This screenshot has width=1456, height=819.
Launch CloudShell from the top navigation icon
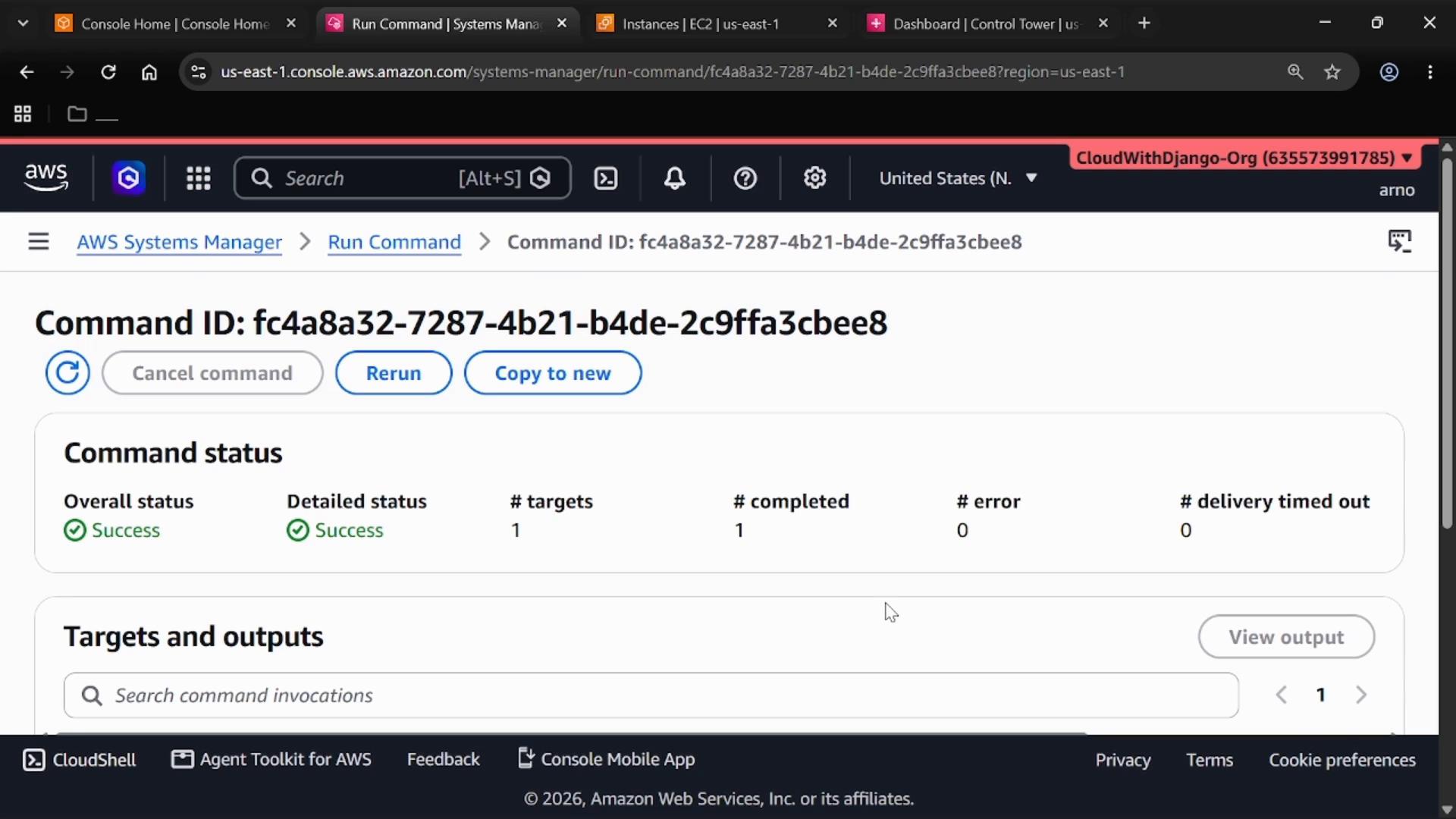coord(606,178)
